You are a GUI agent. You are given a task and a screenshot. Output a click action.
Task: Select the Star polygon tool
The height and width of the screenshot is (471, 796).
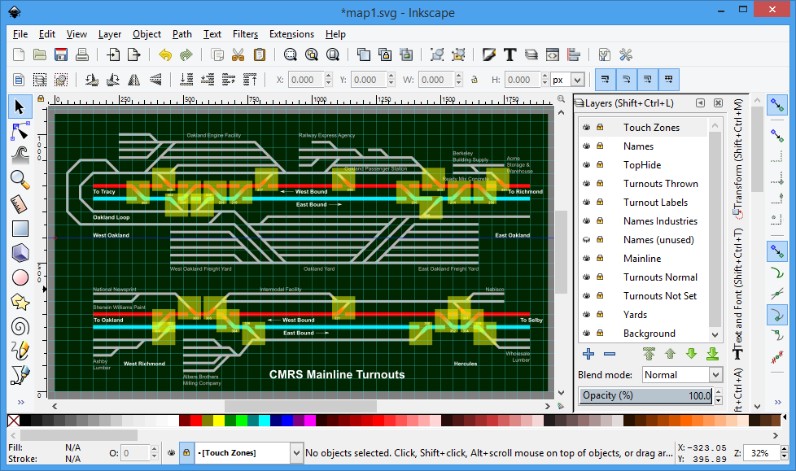(x=19, y=302)
